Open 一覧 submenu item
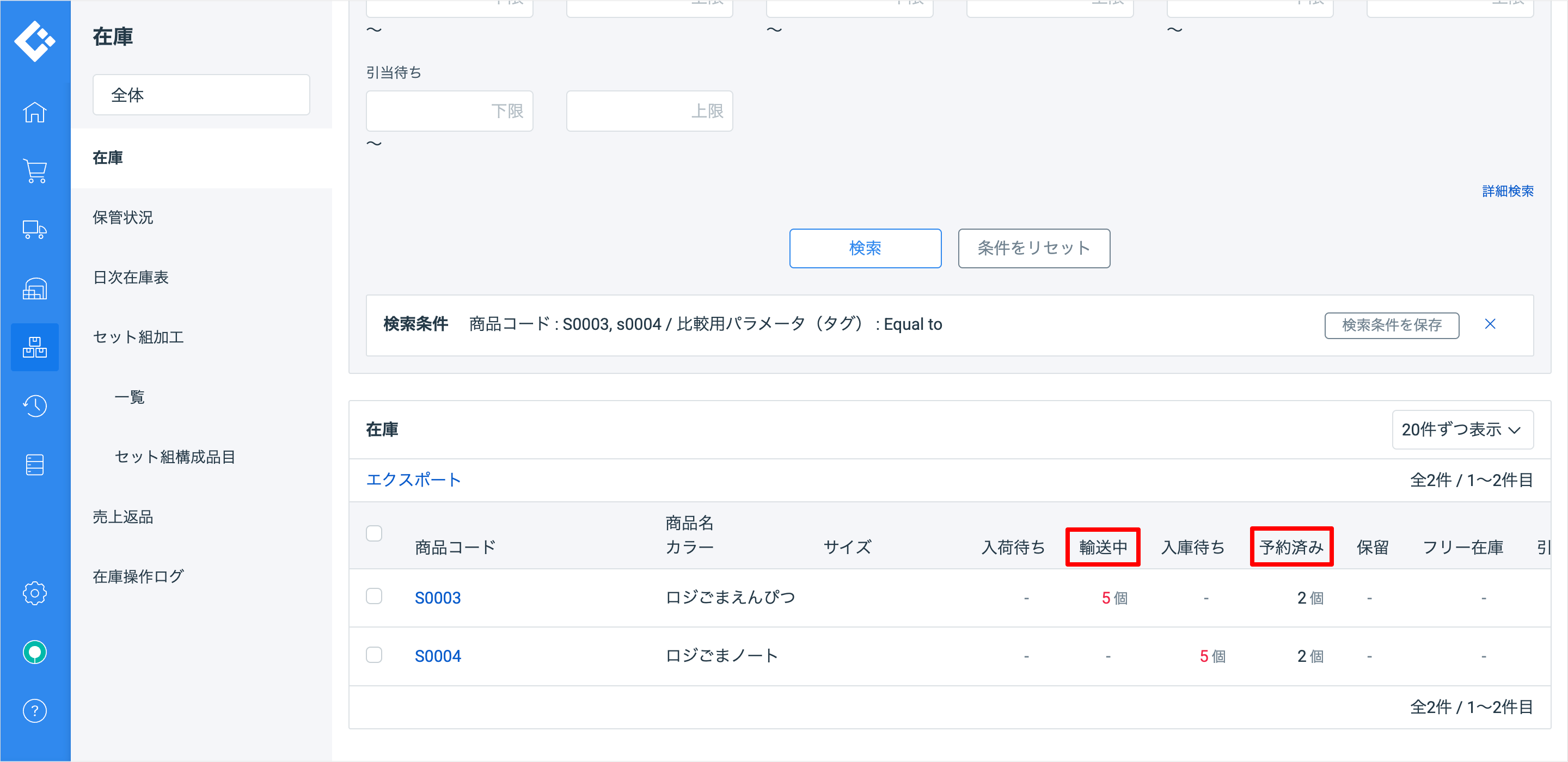1568x762 pixels. [x=130, y=397]
